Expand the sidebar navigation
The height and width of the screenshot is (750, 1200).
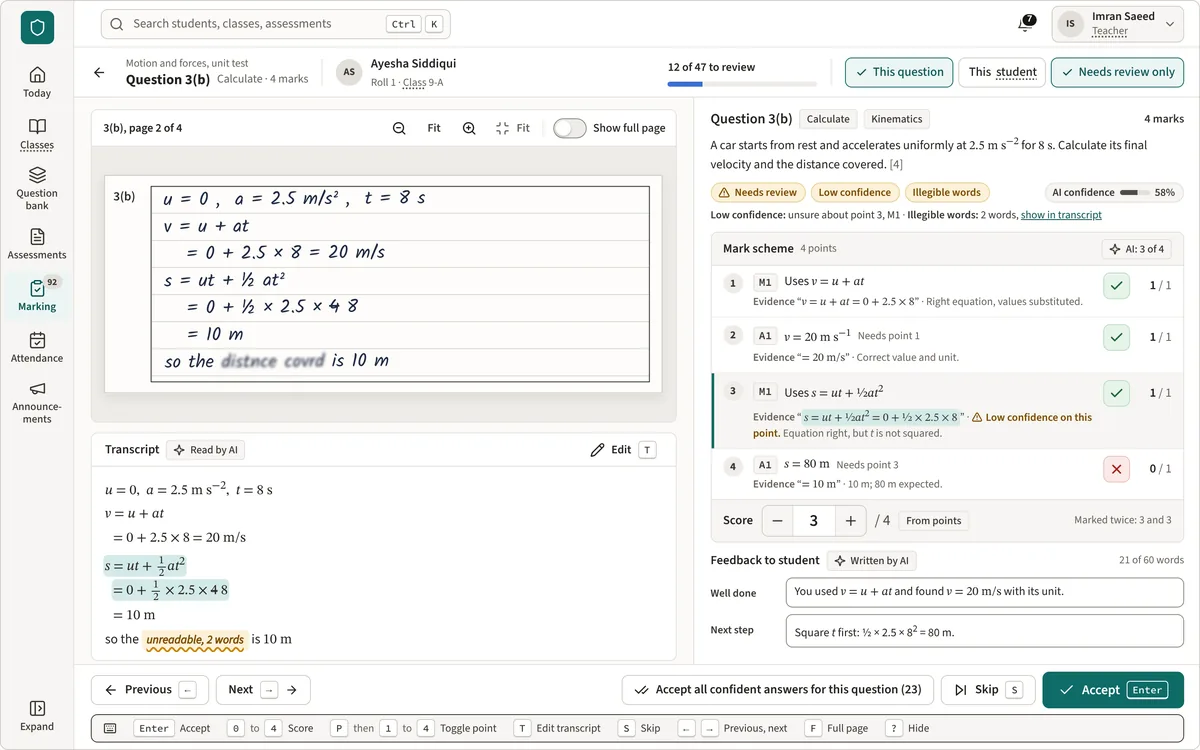(x=37, y=716)
